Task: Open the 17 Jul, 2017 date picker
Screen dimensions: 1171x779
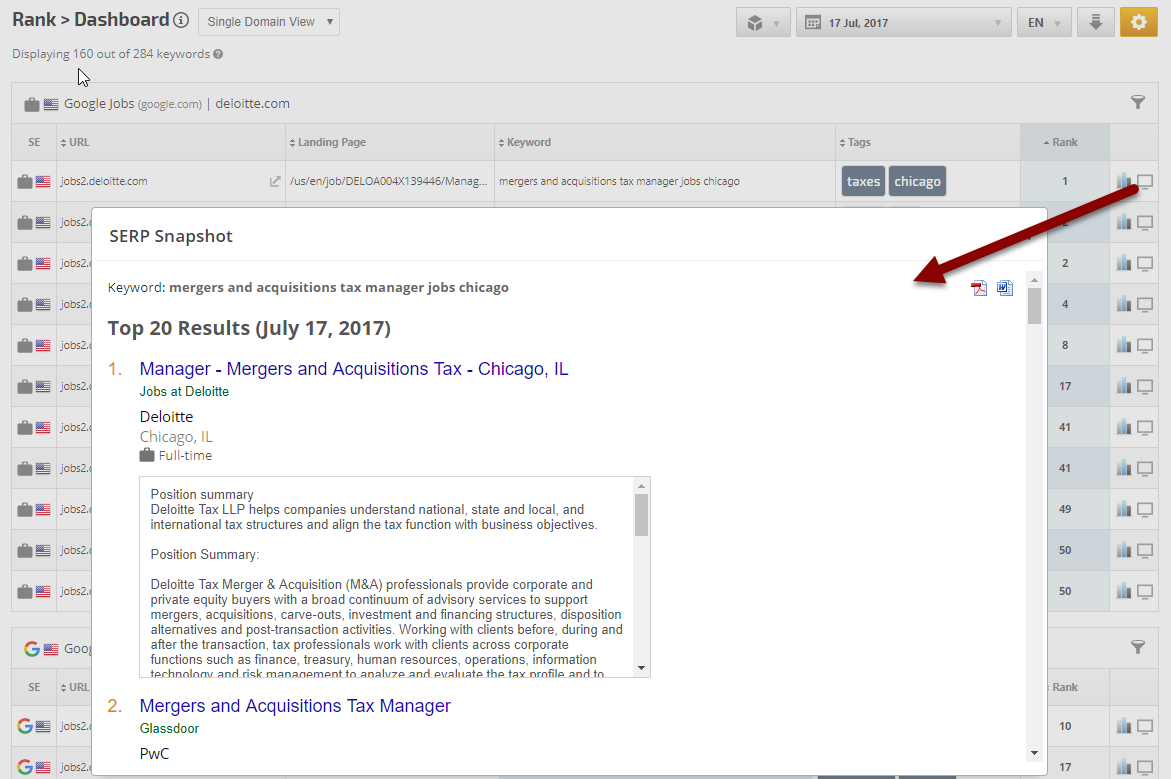Action: click(x=904, y=22)
